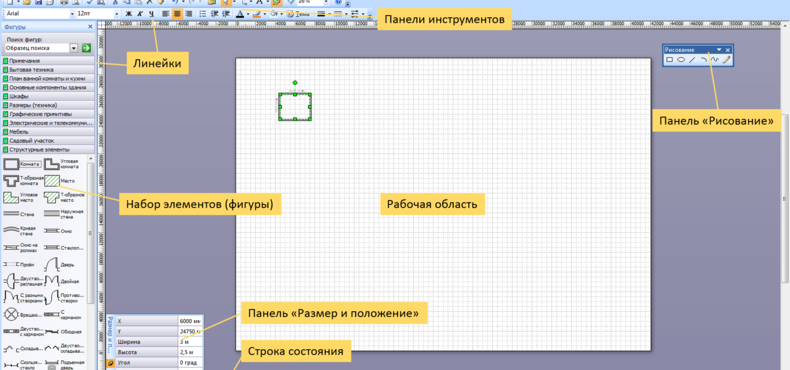Image resolution: width=790 pixels, height=370 pixels.
Task: Open the font color A dropdown arrow
Action: coord(248,14)
